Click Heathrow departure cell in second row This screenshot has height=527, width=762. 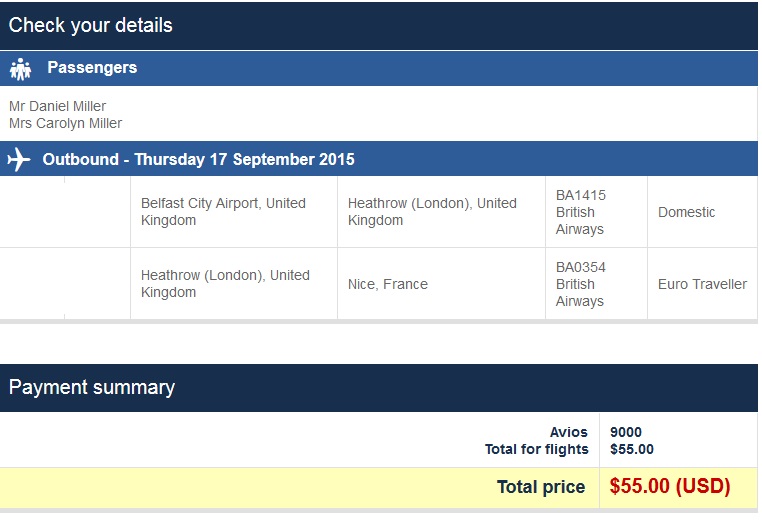(225, 284)
